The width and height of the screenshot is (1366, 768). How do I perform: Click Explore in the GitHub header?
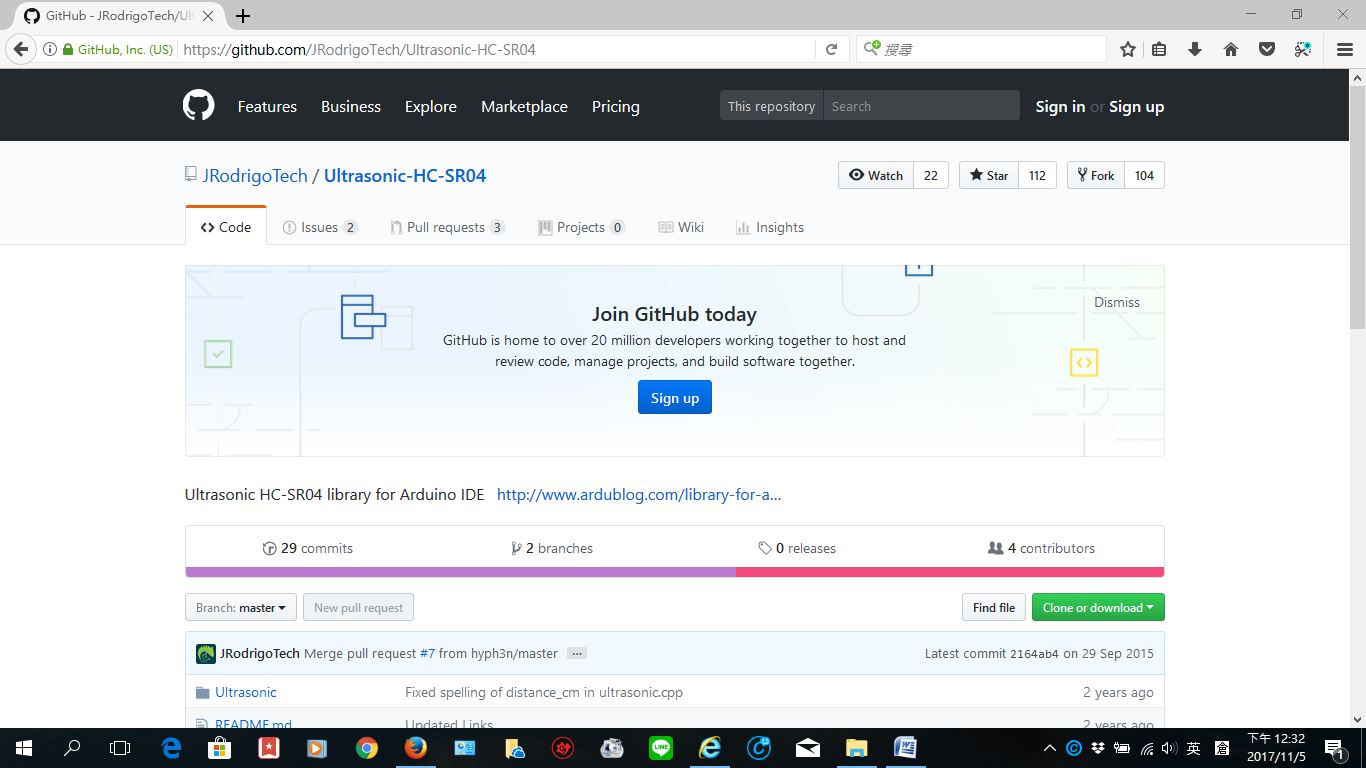point(431,106)
